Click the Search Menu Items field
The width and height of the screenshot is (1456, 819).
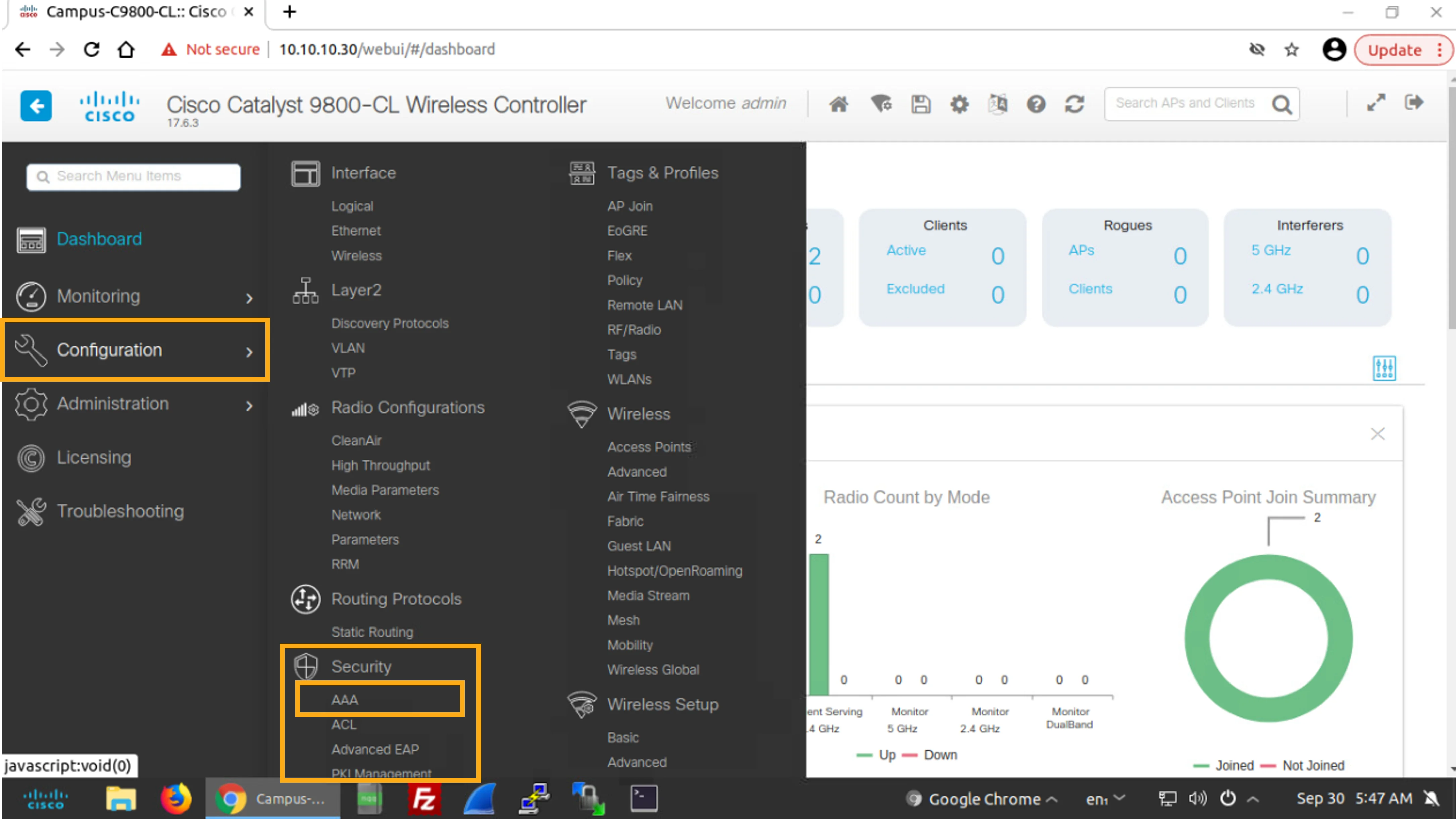pyautogui.click(x=134, y=177)
